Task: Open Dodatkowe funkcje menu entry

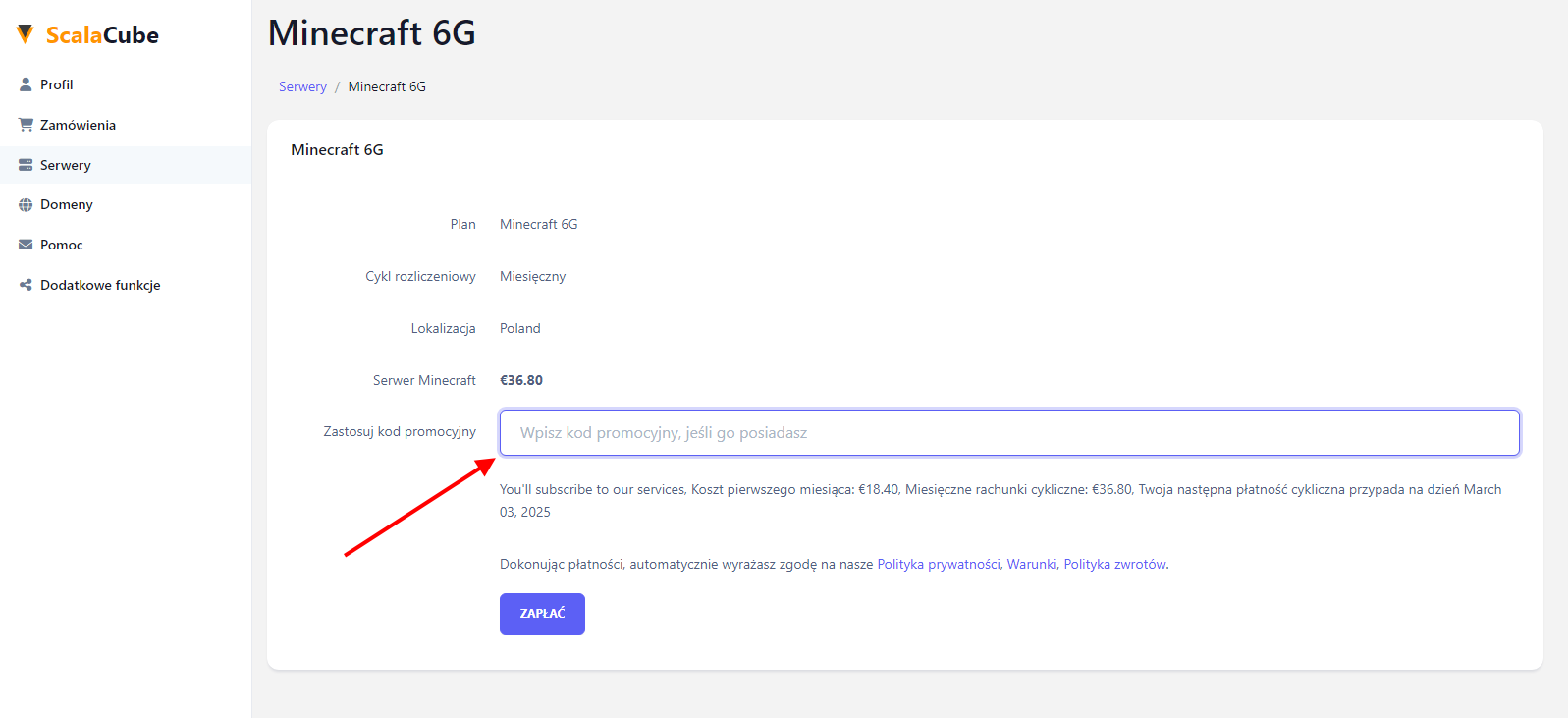Action: pyautogui.click(x=126, y=285)
